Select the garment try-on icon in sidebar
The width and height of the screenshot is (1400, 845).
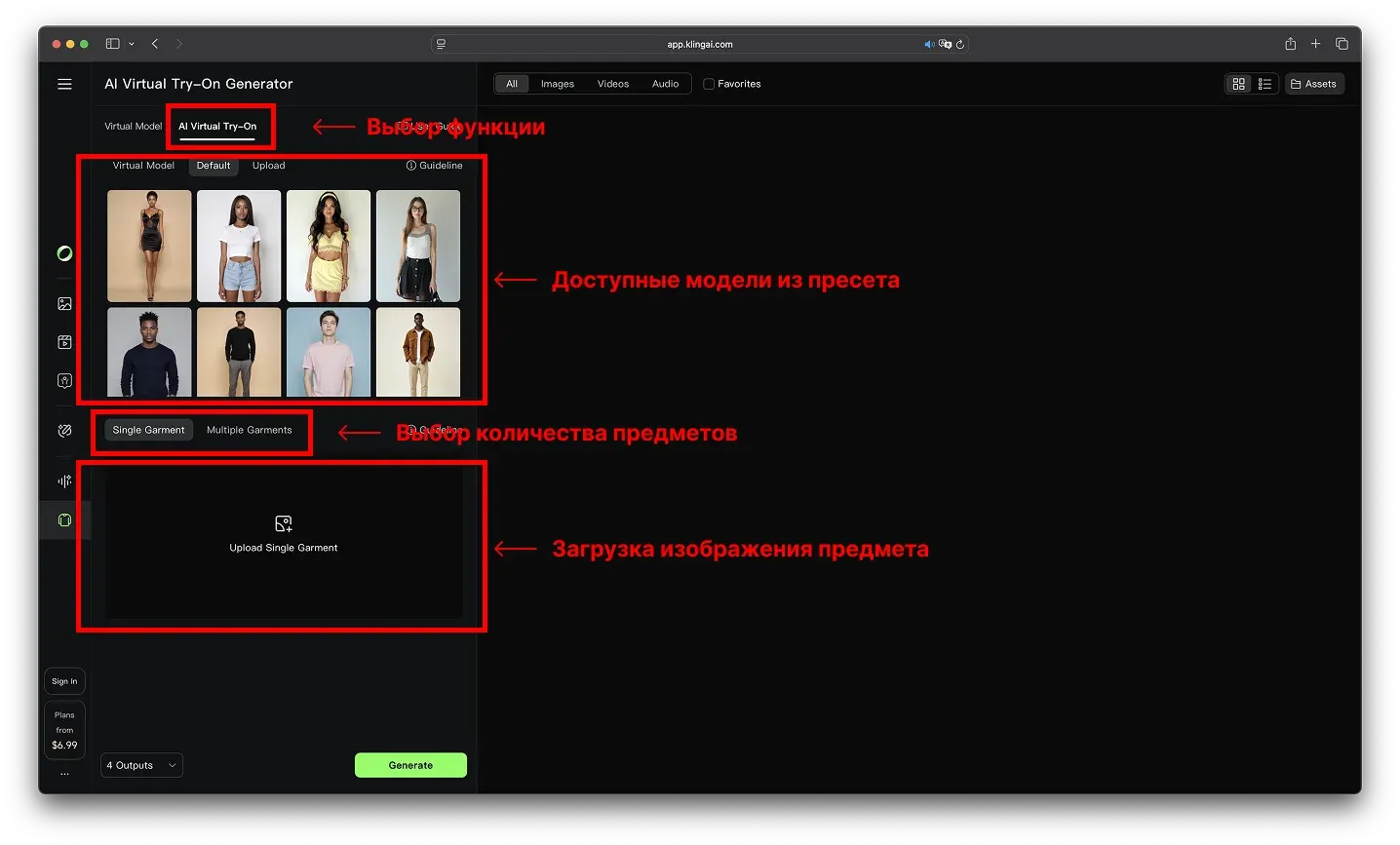coord(64,519)
